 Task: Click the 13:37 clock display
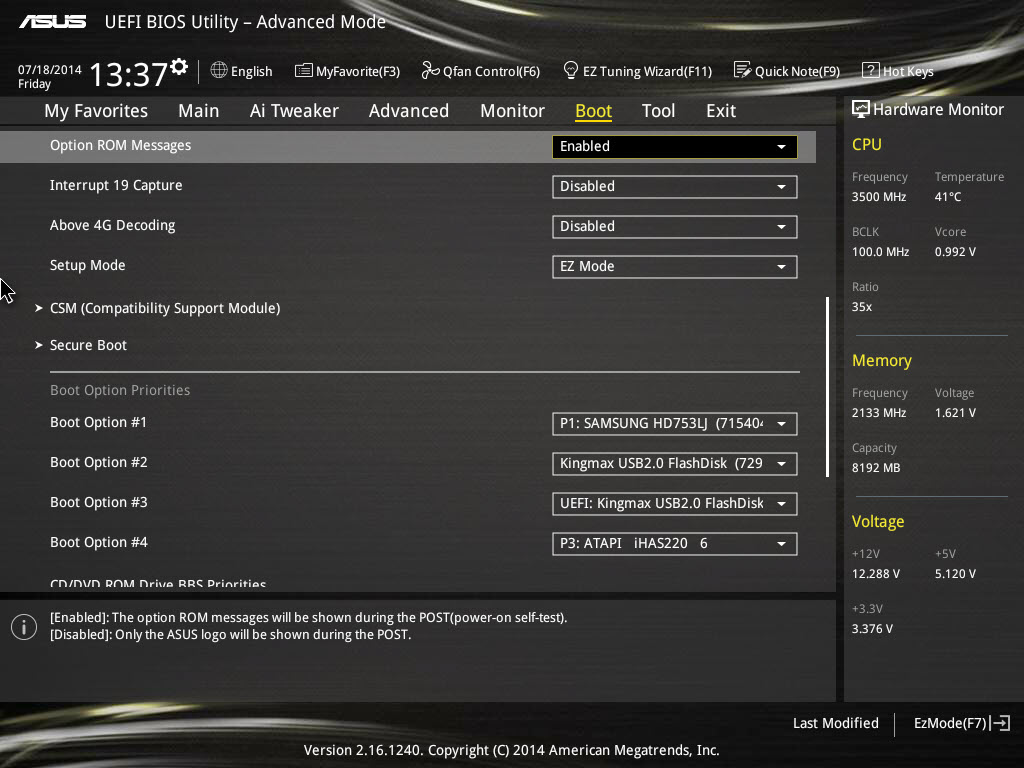tap(129, 74)
